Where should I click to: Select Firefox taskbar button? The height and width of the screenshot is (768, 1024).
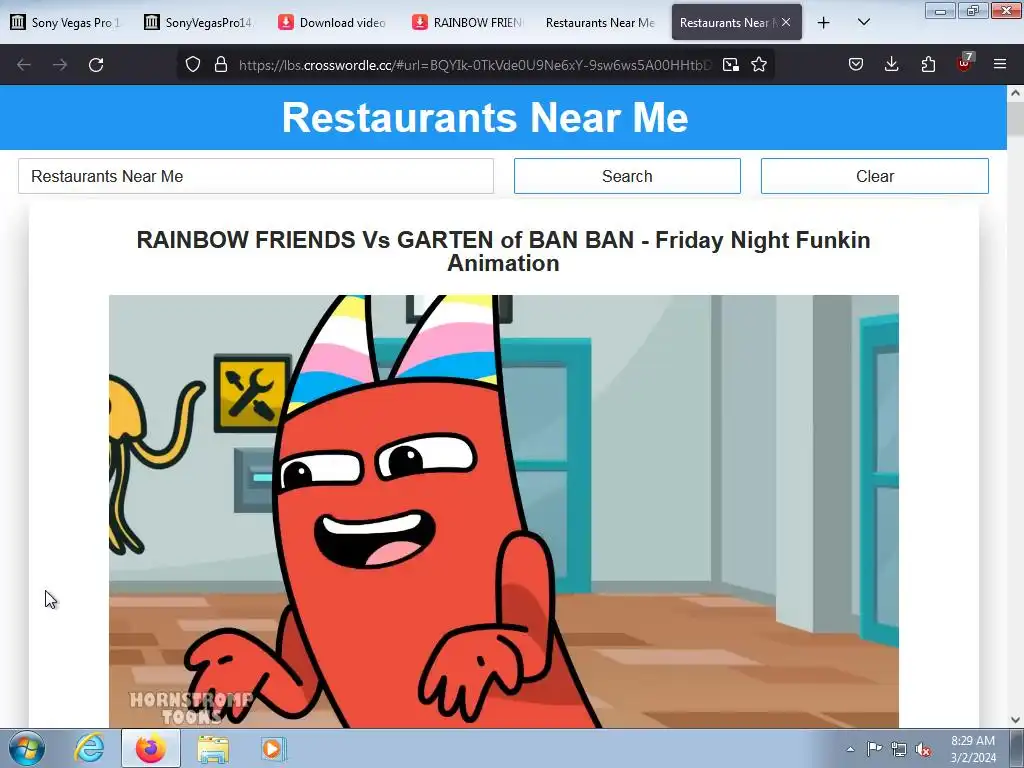151,748
